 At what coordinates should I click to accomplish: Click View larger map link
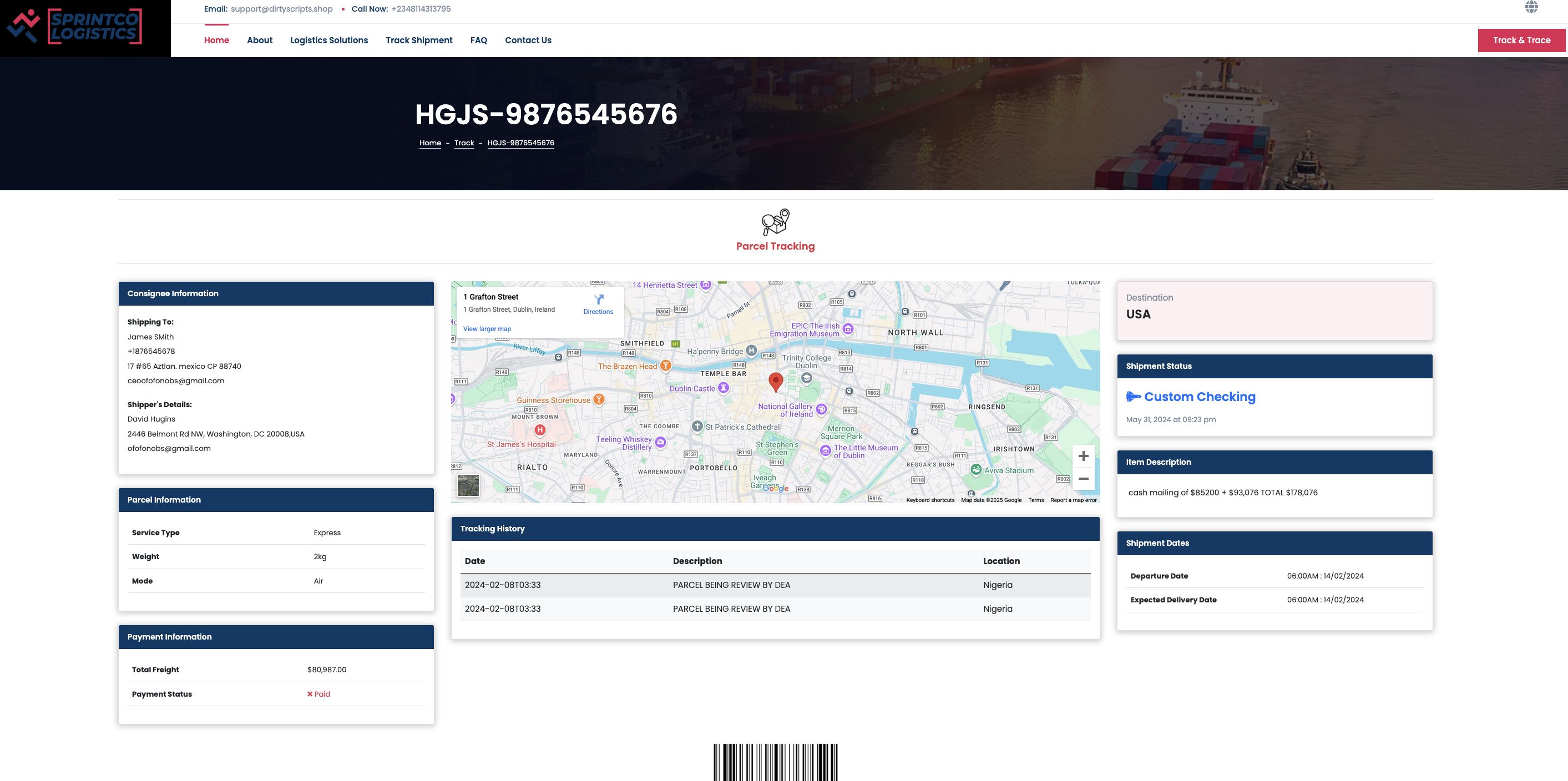tap(487, 329)
